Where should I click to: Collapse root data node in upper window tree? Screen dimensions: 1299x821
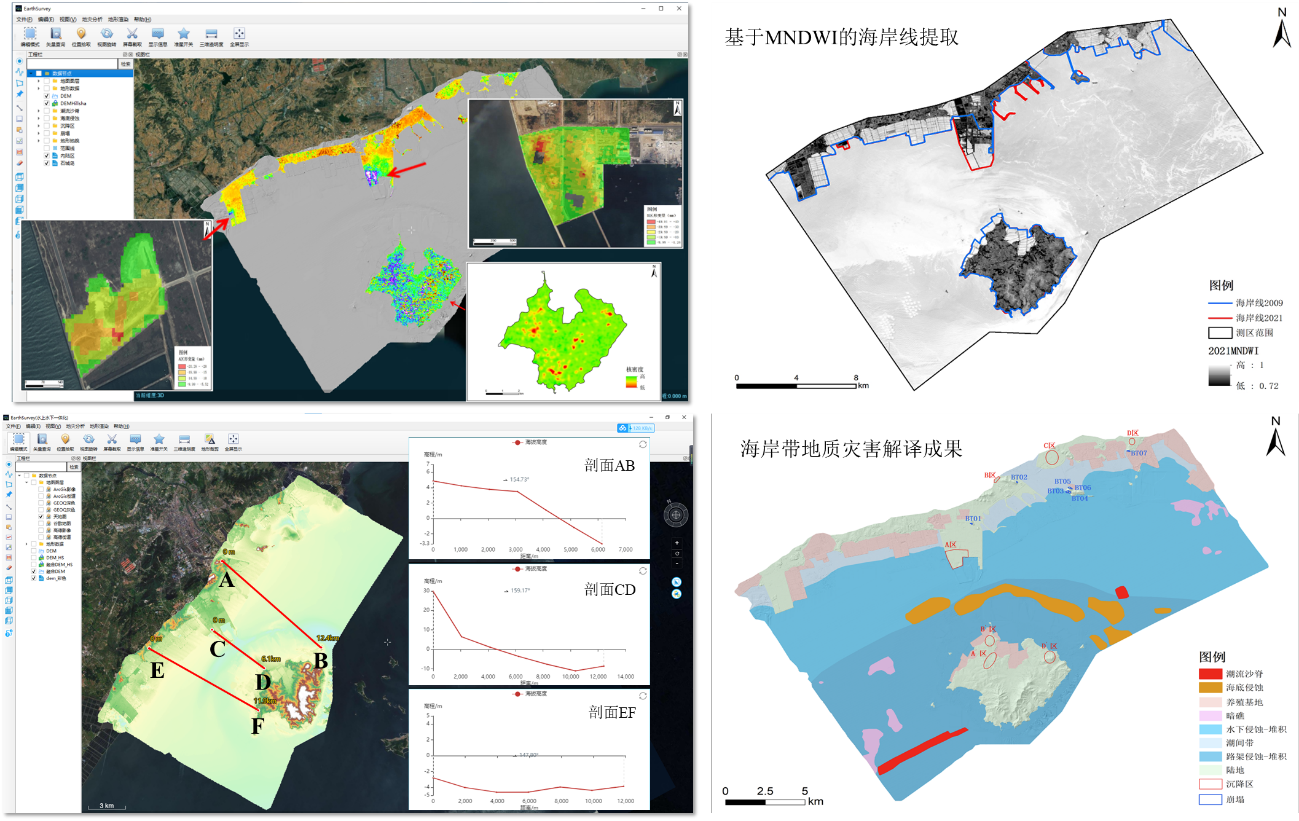pos(29,73)
